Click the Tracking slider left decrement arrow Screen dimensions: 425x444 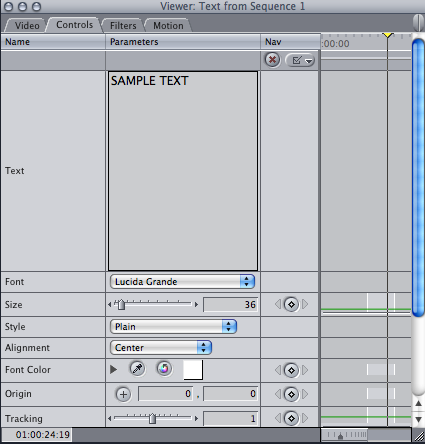pos(110,418)
